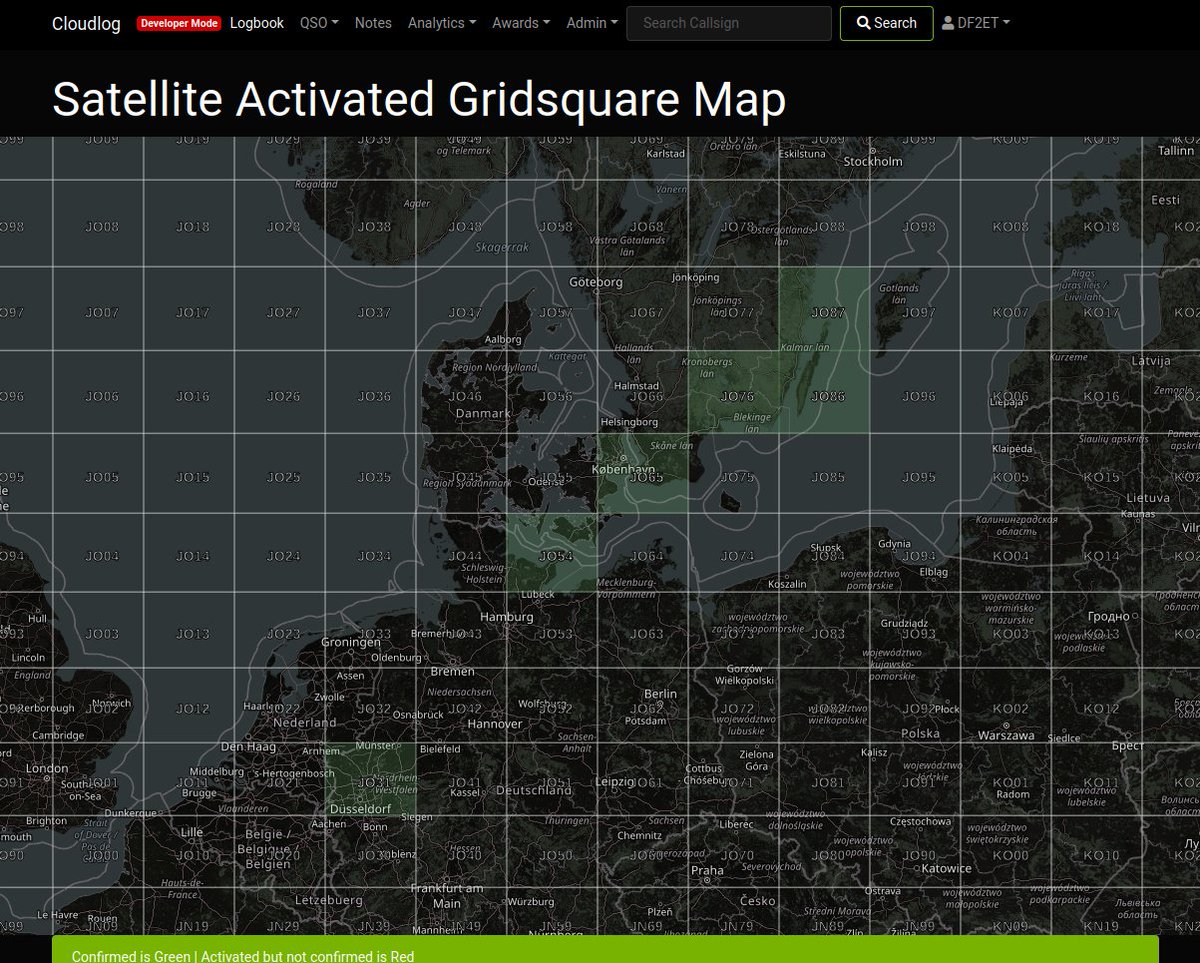This screenshot has height=963, width=1200.
Task: Click the Göteborg label on the map
Action: coord(596,282)
